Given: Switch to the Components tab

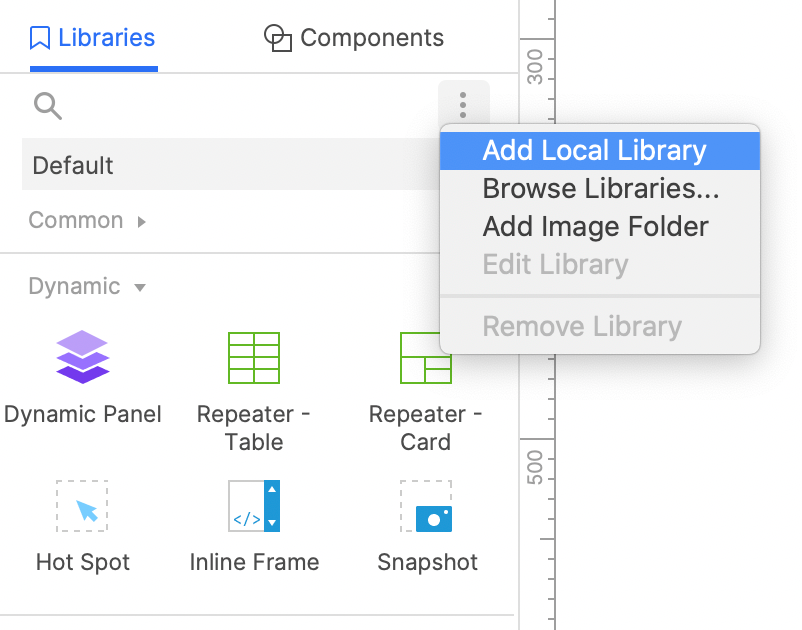Looking at the screenshot, I should pyautogui.click(x=354, y=38).
